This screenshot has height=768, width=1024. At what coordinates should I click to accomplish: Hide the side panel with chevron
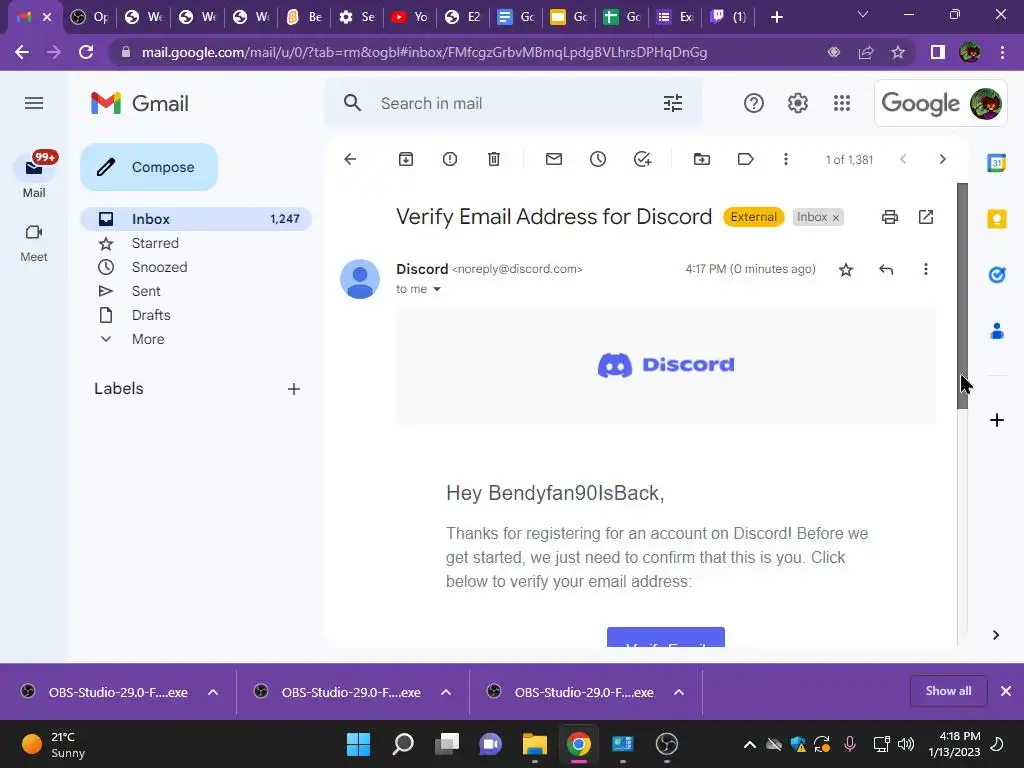coord(995,635)
